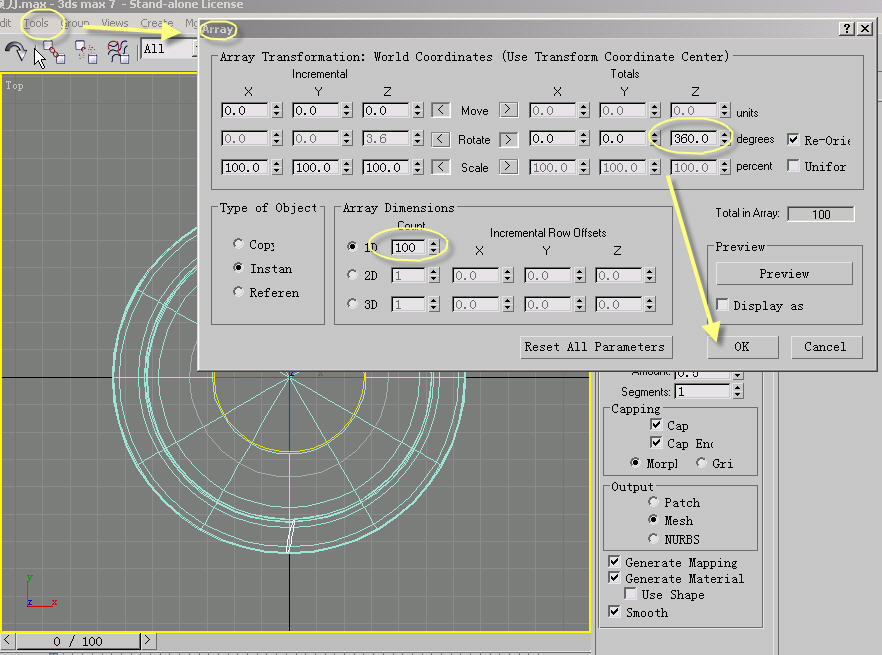Viewport: 882px width, 655px height.
Task: Toggle Generate Mapping Coords checkbox
Action: point(614,562)
